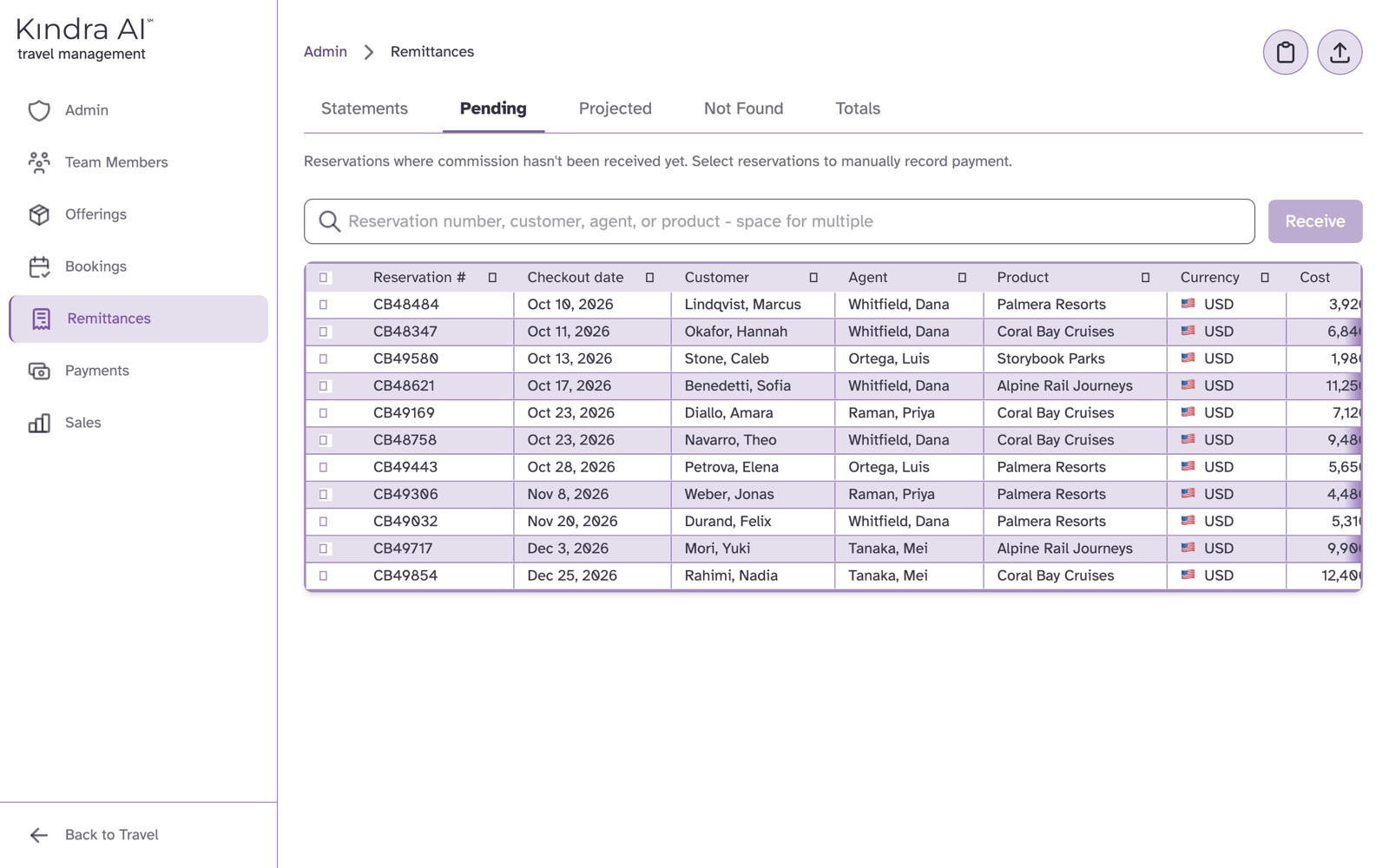Click the Admin shield icon in sidebar
Screen dimensions: 1389x868
point(39,110)
